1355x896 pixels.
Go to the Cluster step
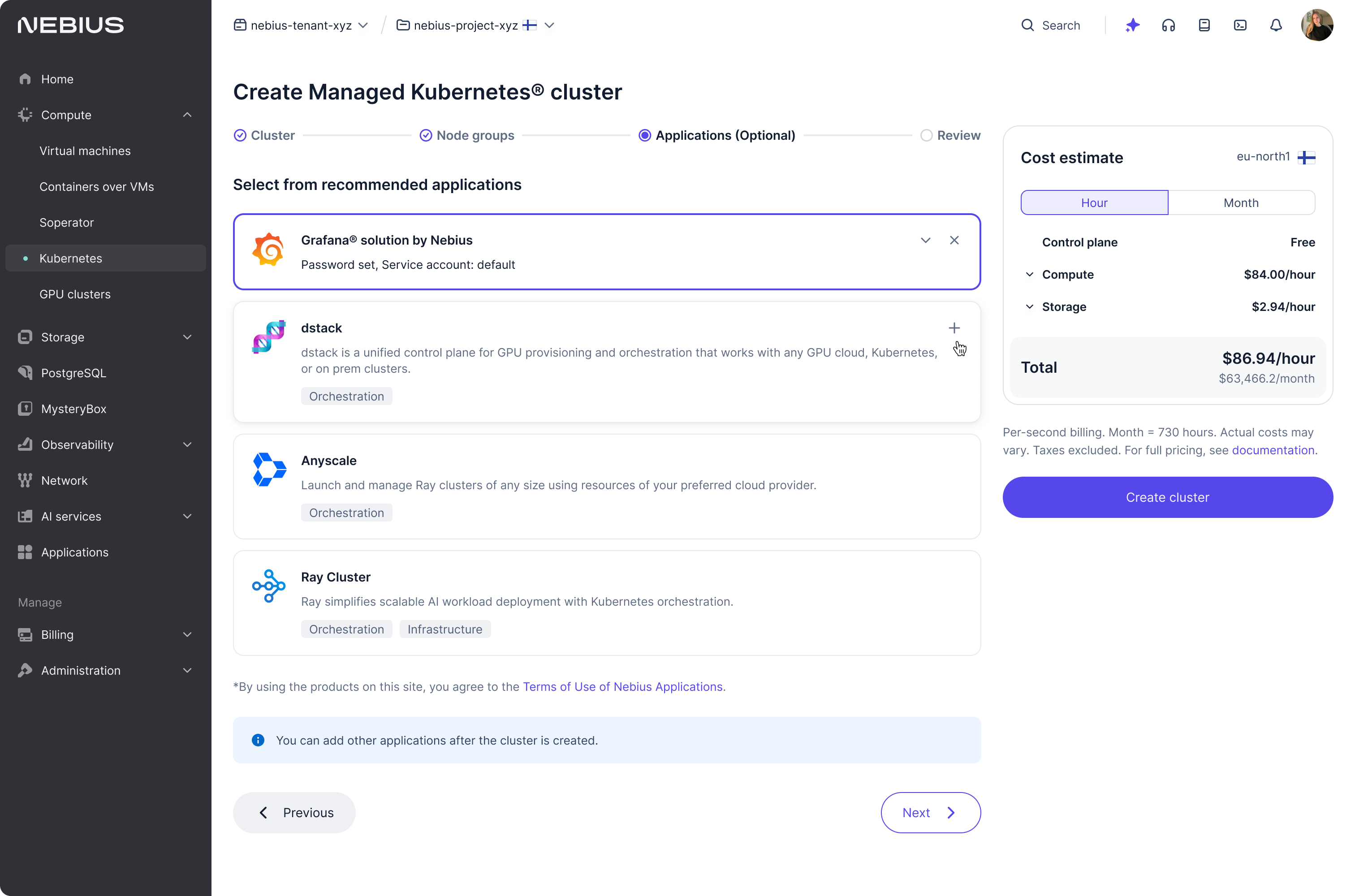[x=264, y=135]
